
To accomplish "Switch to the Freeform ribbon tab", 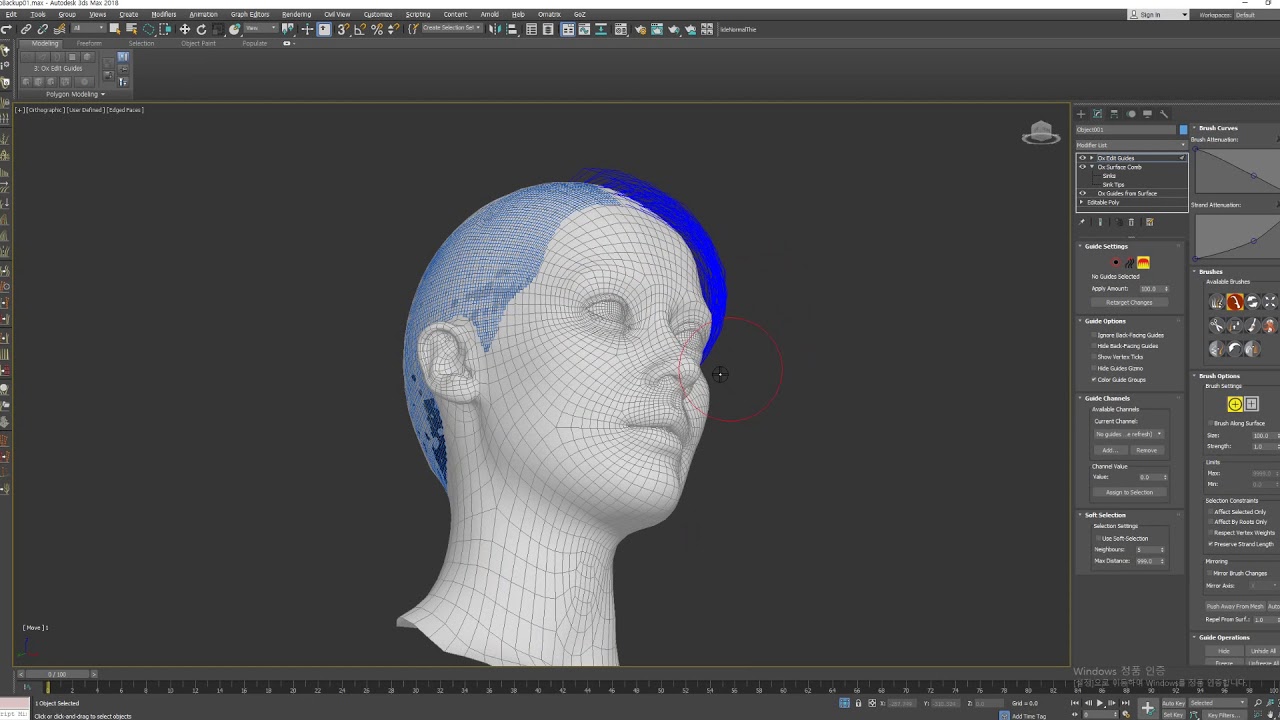I will click(x=89, y=43).
